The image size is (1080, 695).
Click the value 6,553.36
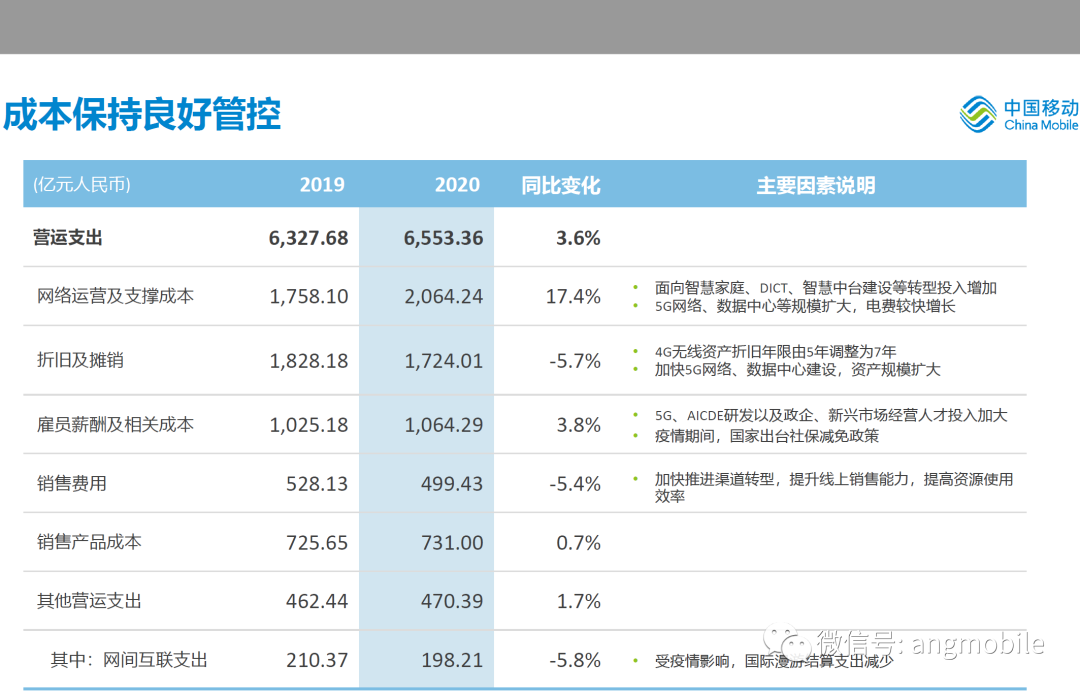pos(444,238)
